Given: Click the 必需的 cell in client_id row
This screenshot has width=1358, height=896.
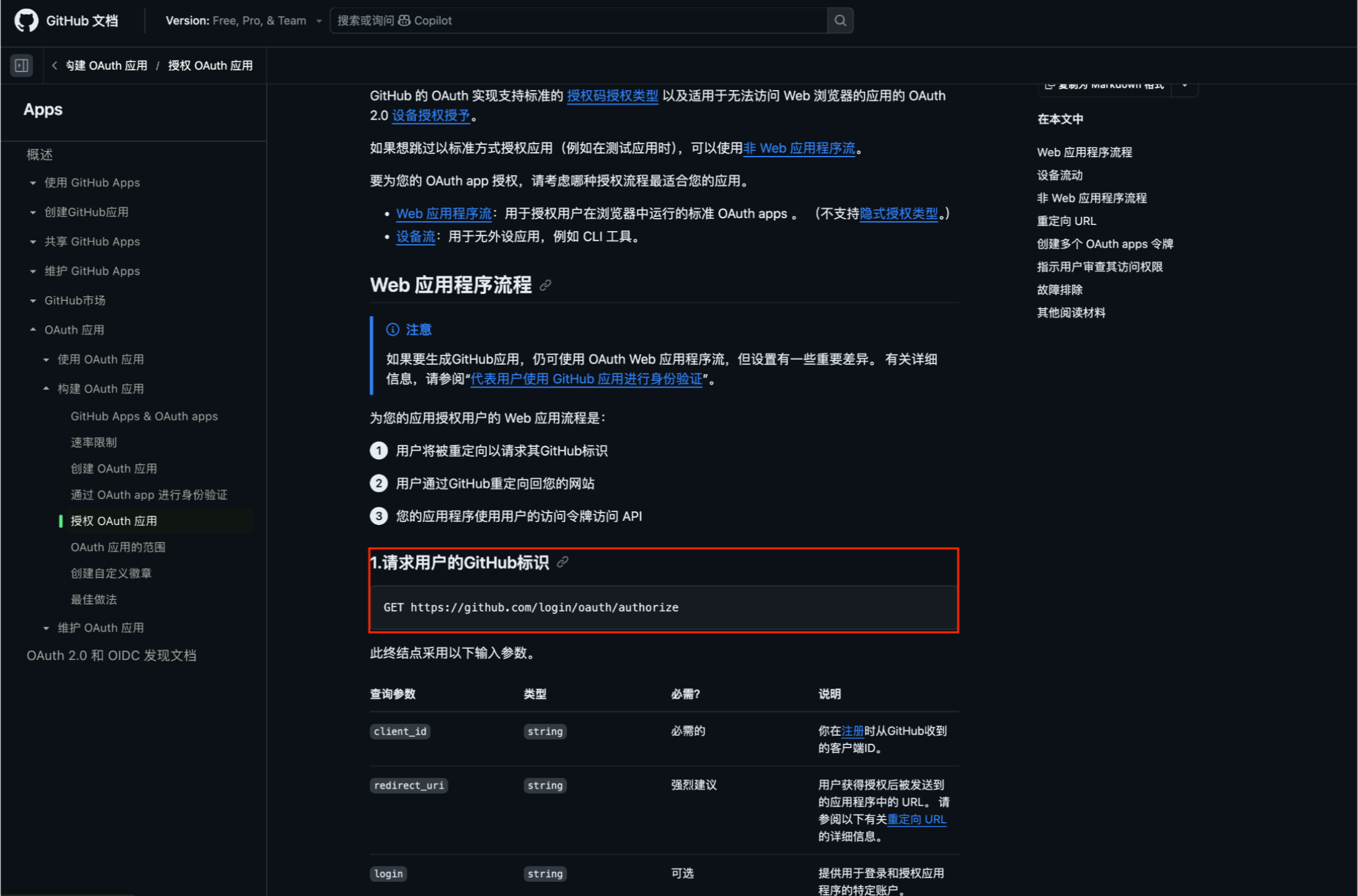Looking at the screenshot, I should (688, 731).
